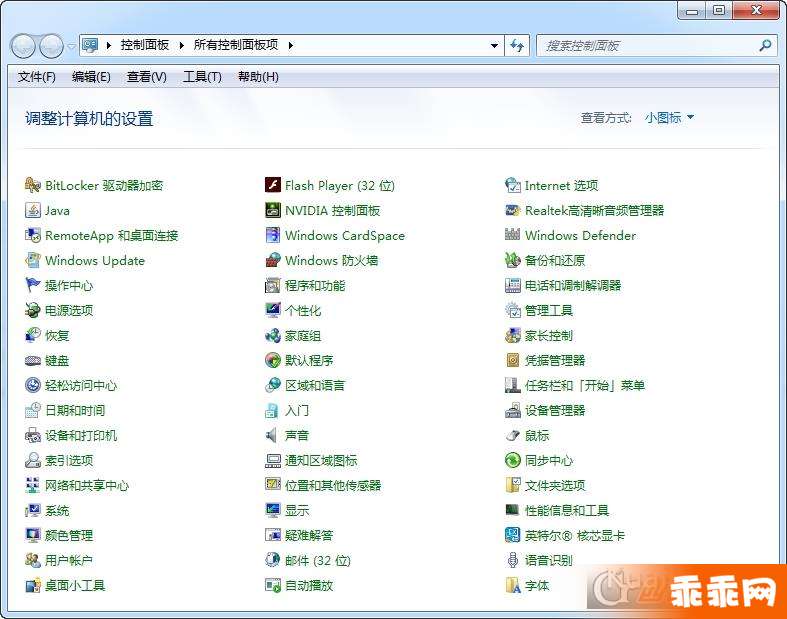Viewport: 787px width, 619px height.
Task: Click the 键盘 keyboard icon
Action: point(33,360)
